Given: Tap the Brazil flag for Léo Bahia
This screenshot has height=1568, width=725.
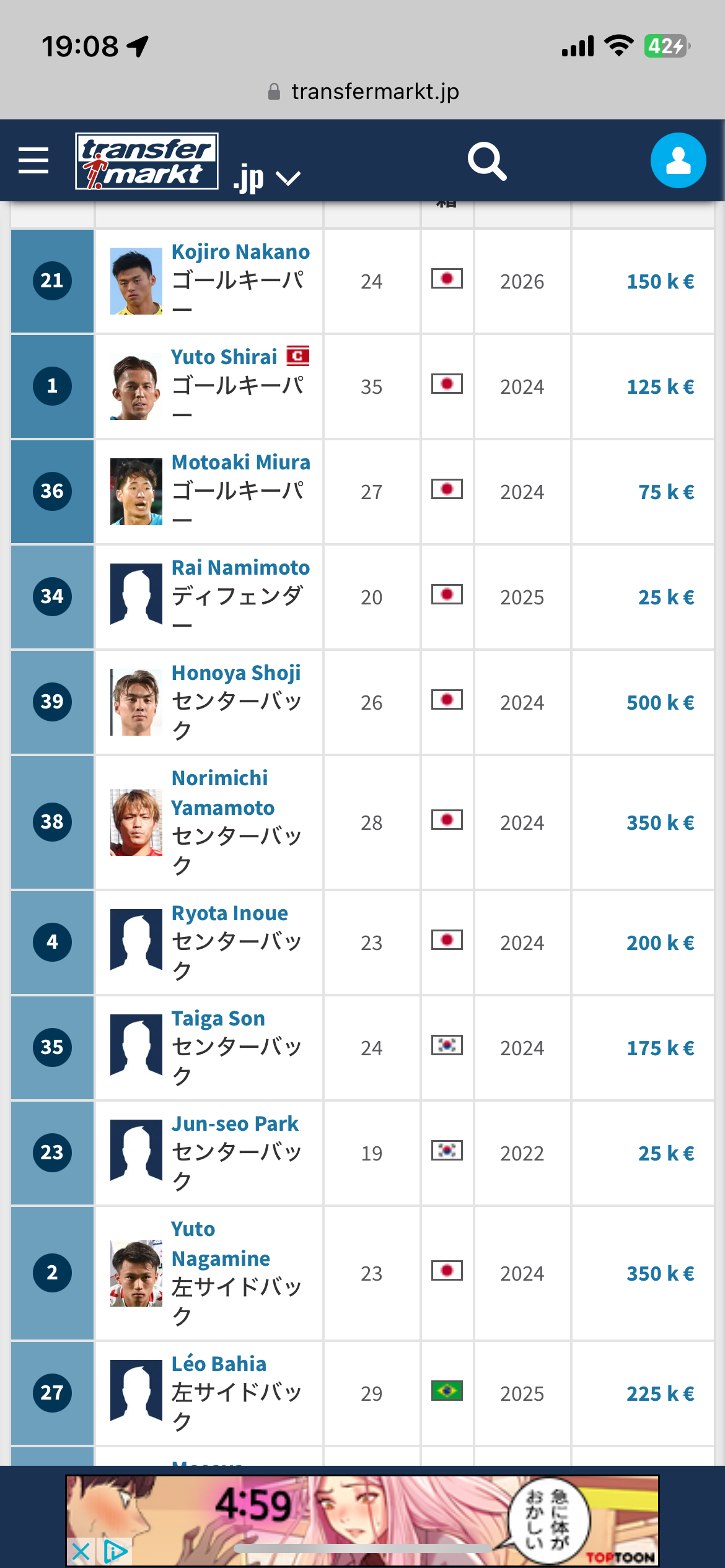Looking at the screenshot, I should click(447, 1390).
